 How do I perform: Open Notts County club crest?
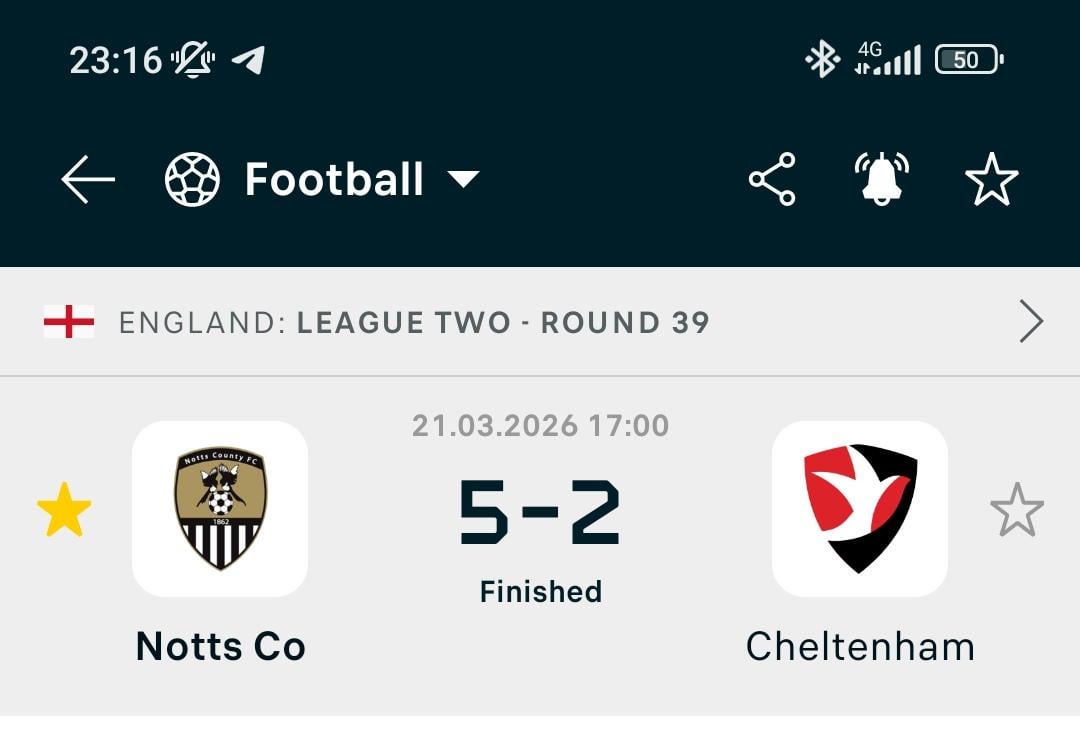pos(220,509)
